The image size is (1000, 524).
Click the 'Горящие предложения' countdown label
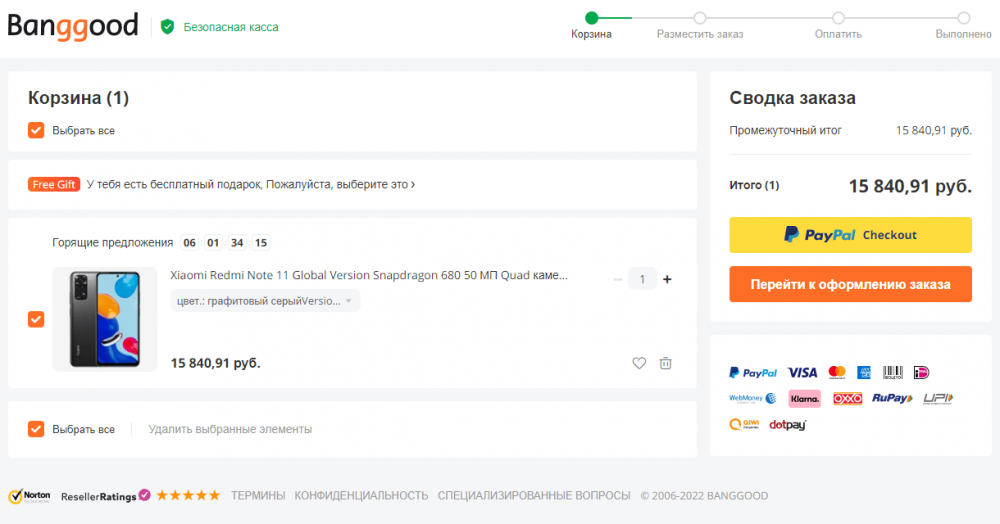(x=113, y=242)
